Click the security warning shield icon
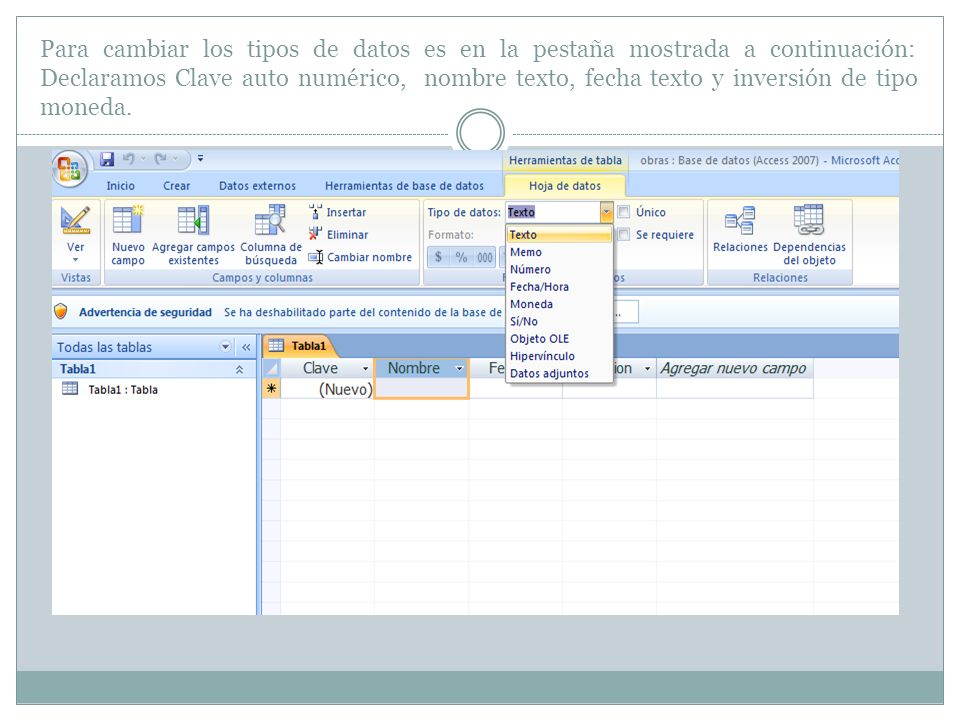Viewport: 960px width, 720px height. pyautogui.click(x=61, y=312)
